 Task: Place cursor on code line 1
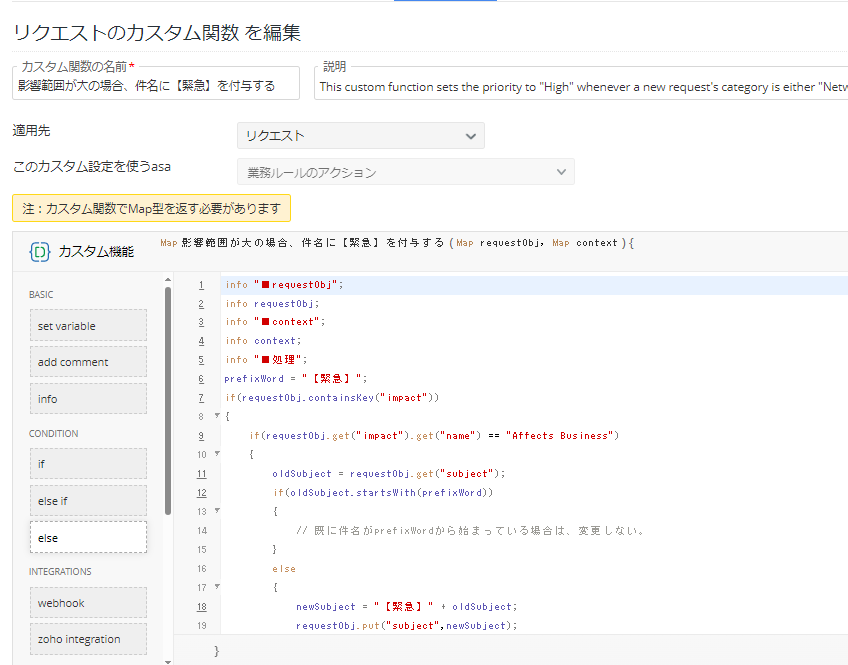click(x=500, y=285)
